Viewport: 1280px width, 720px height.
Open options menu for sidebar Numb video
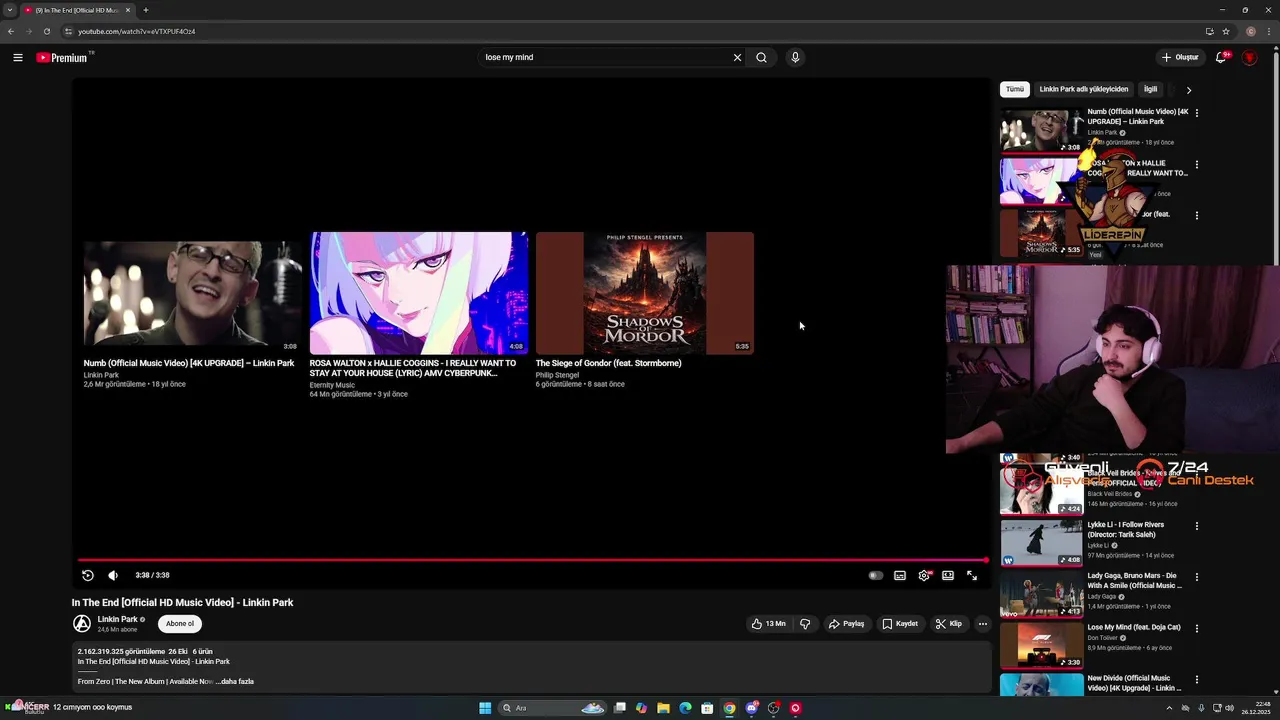point(1197,113)
